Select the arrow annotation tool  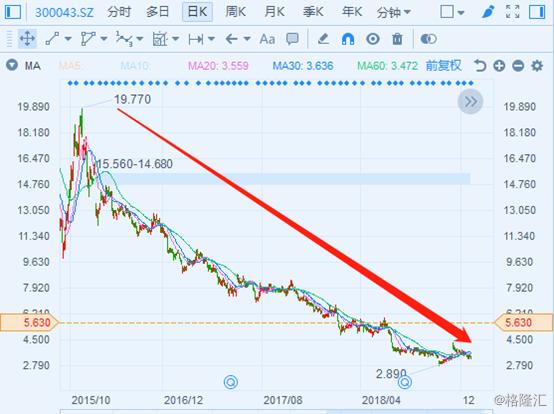[x=231, y=39]
